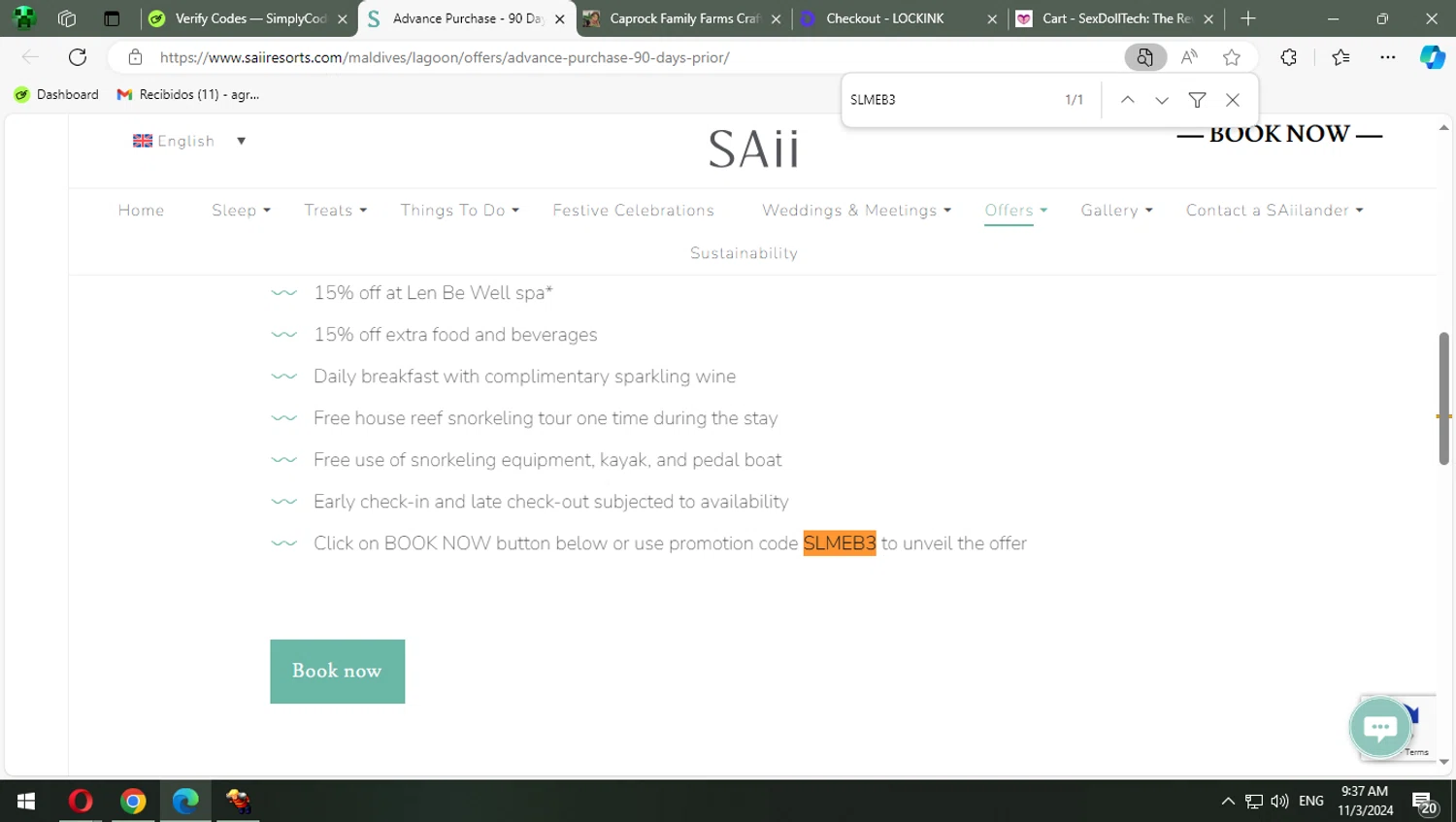The width and height of the screenshot is (1456, 822).
Task: Click the find on page text field
Action: (x=951, y=100)
